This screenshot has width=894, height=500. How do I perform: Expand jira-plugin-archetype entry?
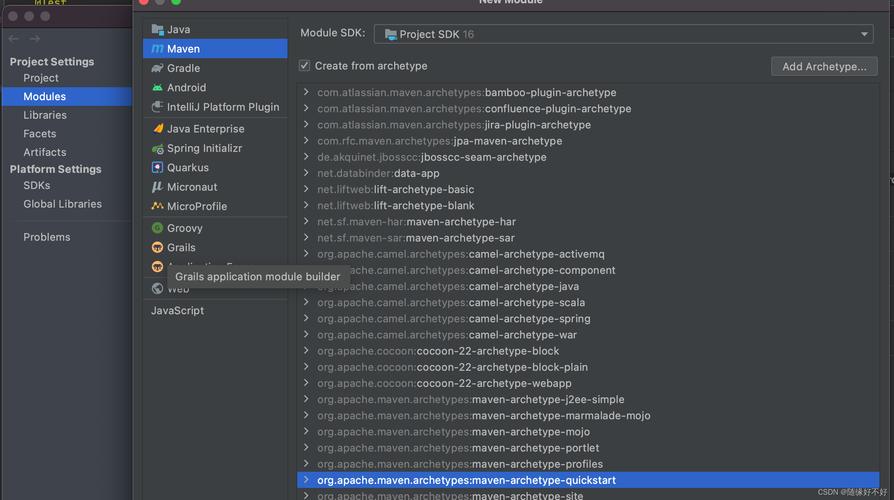tap(306, 124)
